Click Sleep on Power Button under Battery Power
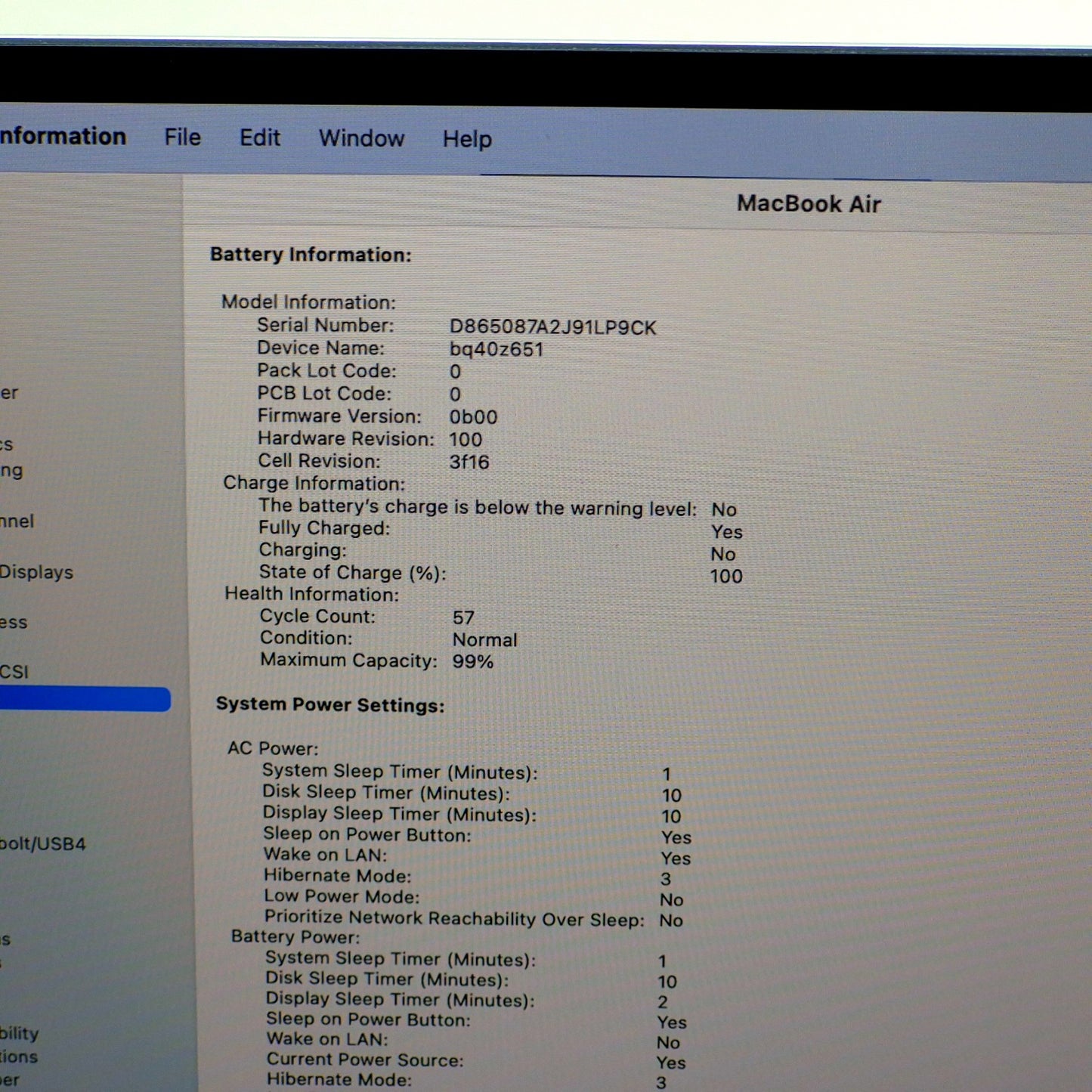The width and height of the screenshot is (1092, 1092). (x=368, y=1019)
